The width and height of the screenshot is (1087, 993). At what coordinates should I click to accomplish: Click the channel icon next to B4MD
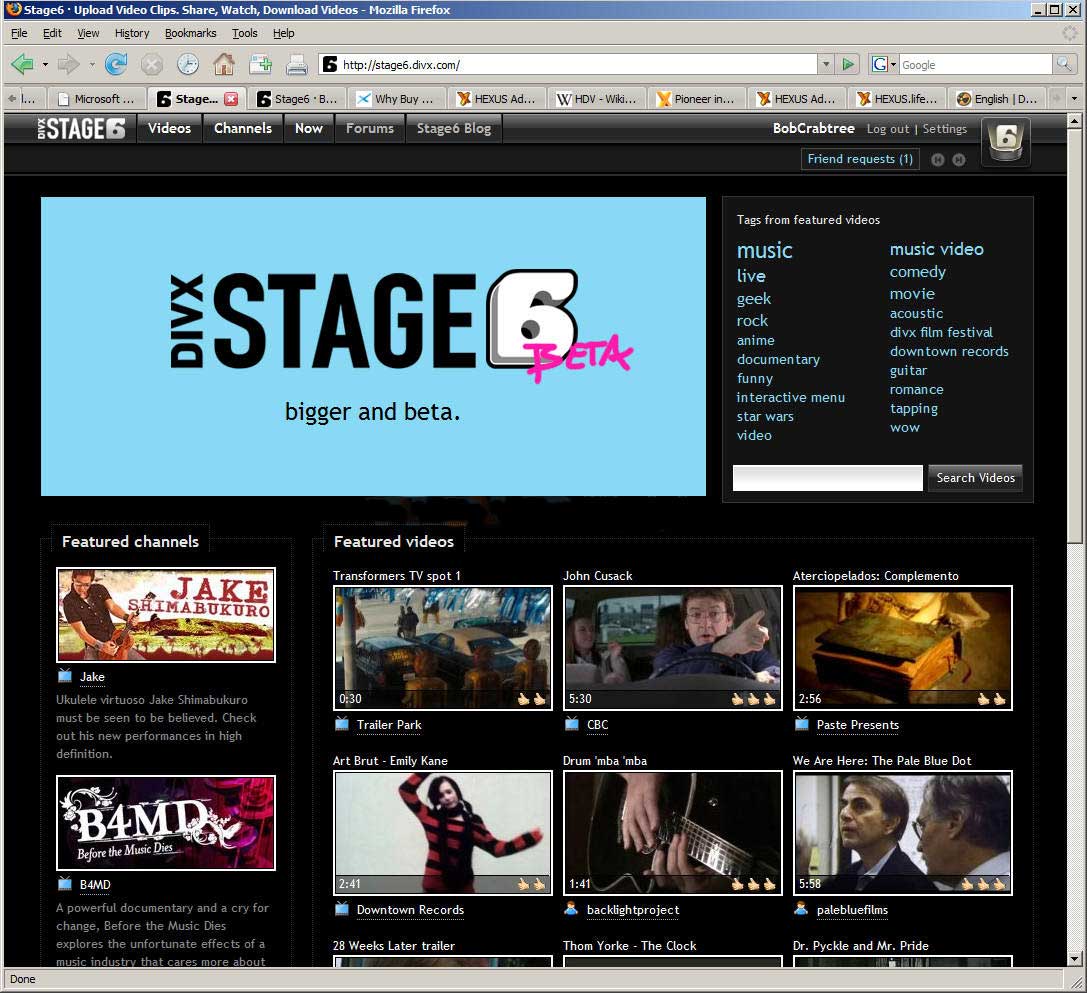tap(64, 883)
